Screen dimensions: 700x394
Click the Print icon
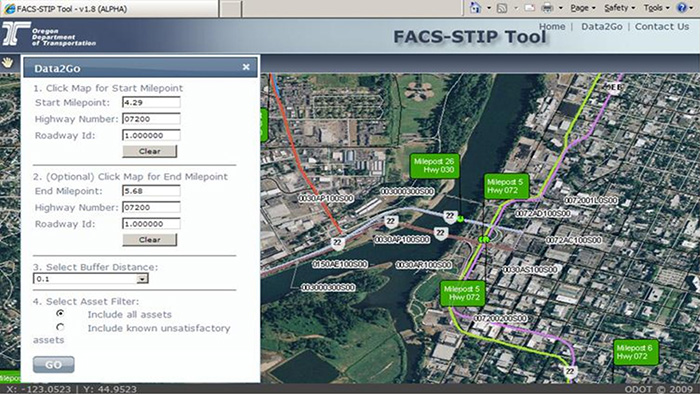tap(547, 8)
